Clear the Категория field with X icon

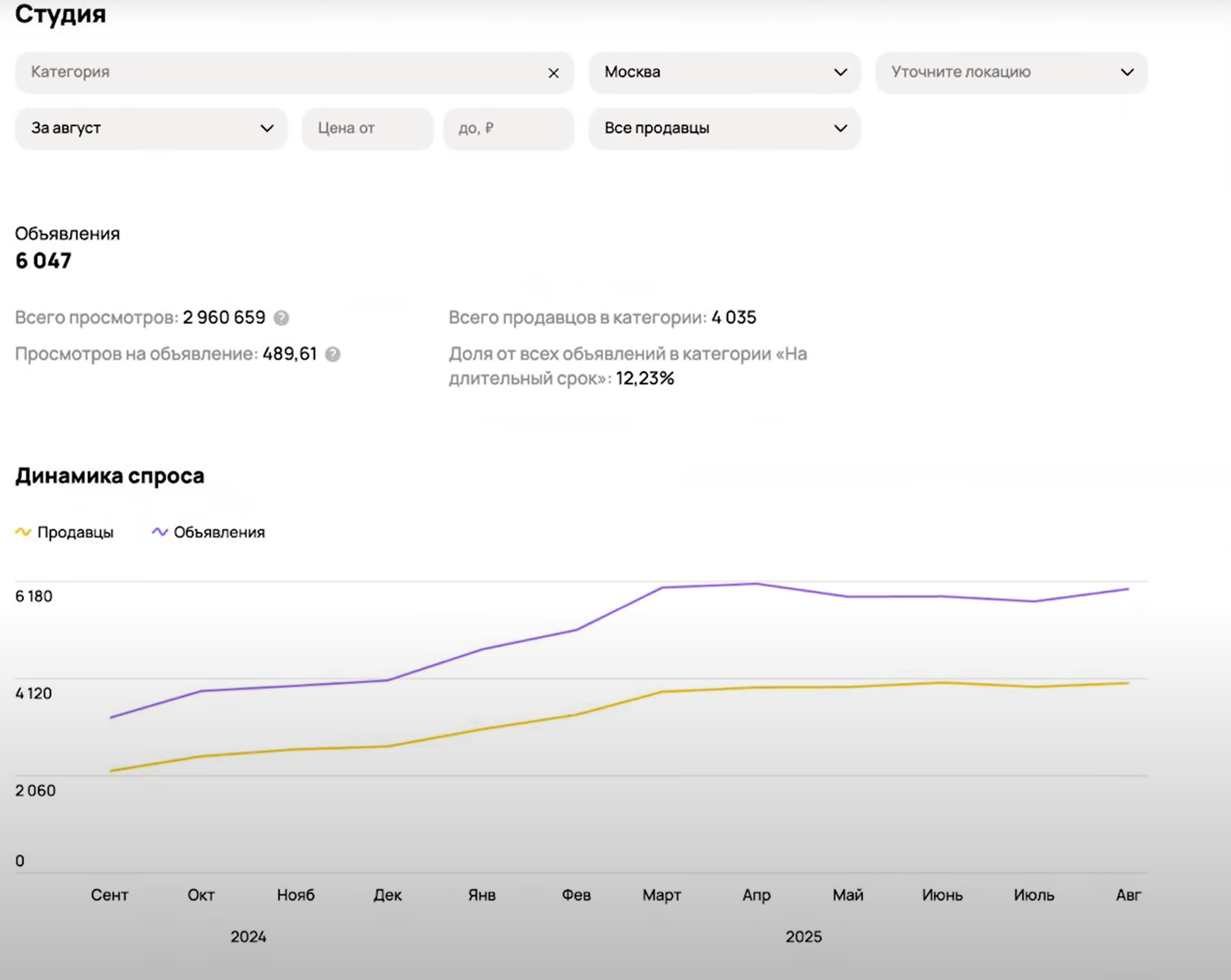click(553, 73)
